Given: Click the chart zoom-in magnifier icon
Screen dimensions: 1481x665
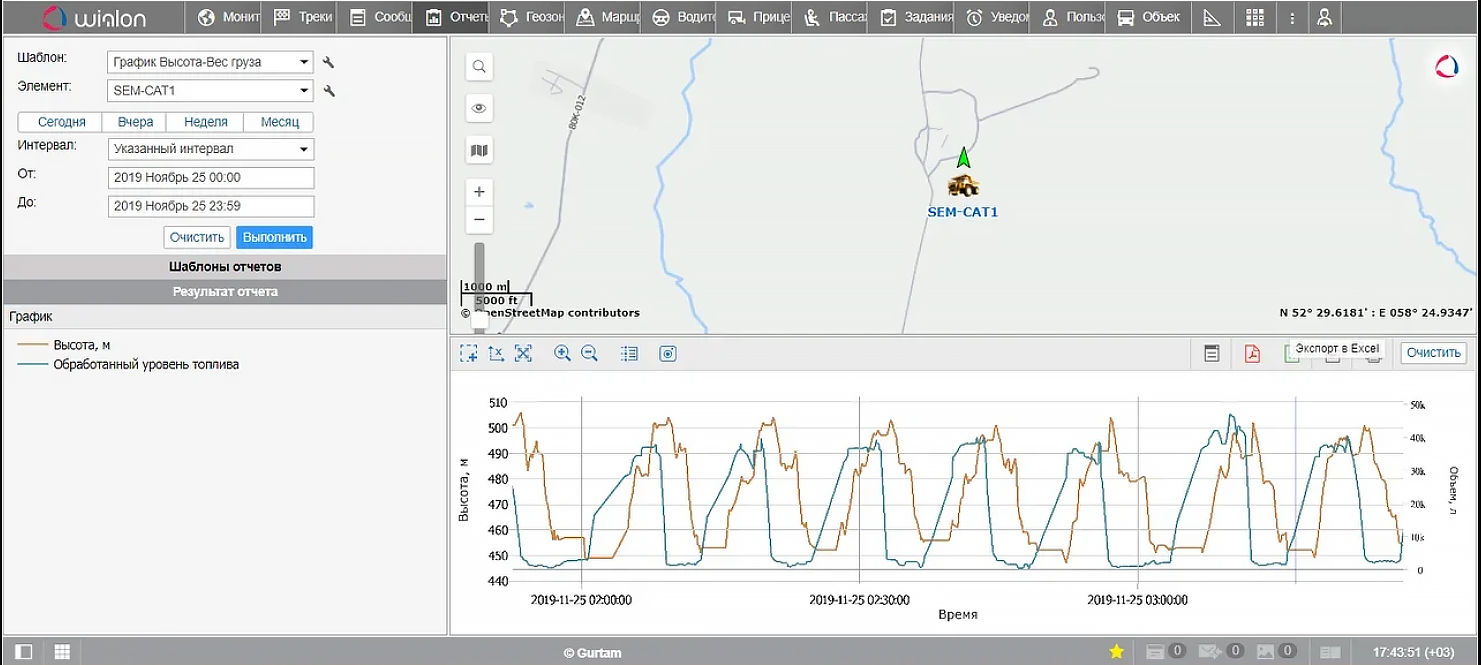Looking at the screenshot, I should coord(562,353).
